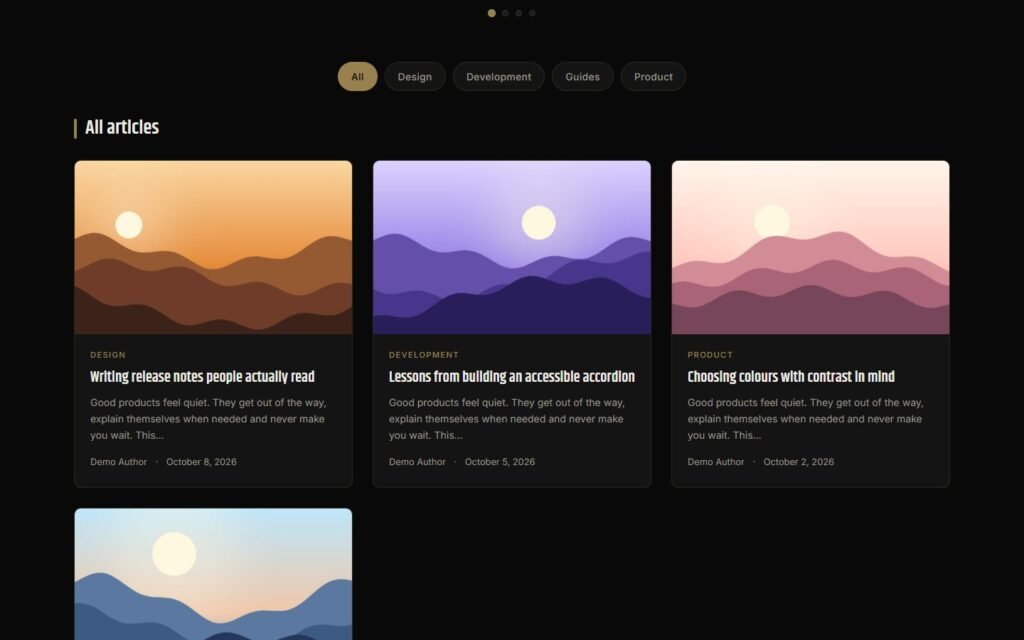1024x640 pixels.
Task: Click the All articles heading
Action: pos(122,127)
